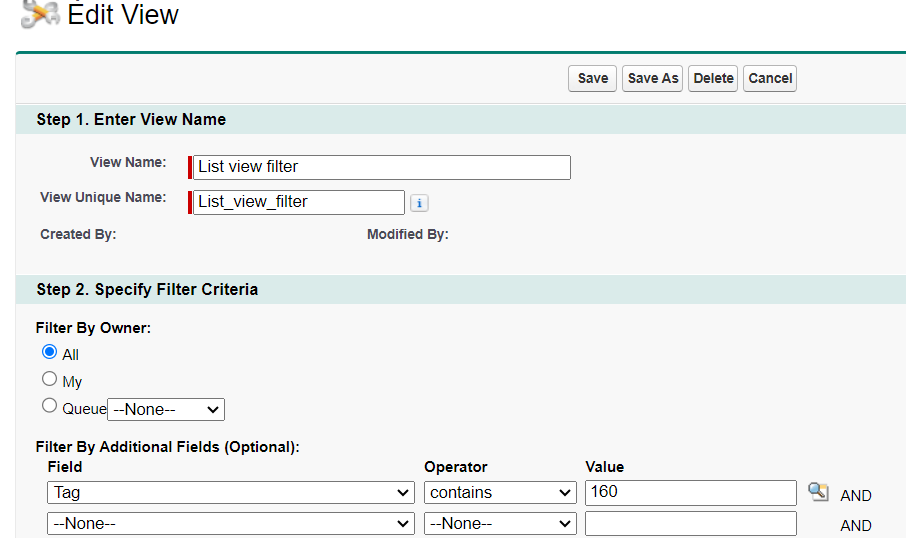Hit the Cancel button

coord(770,78)
